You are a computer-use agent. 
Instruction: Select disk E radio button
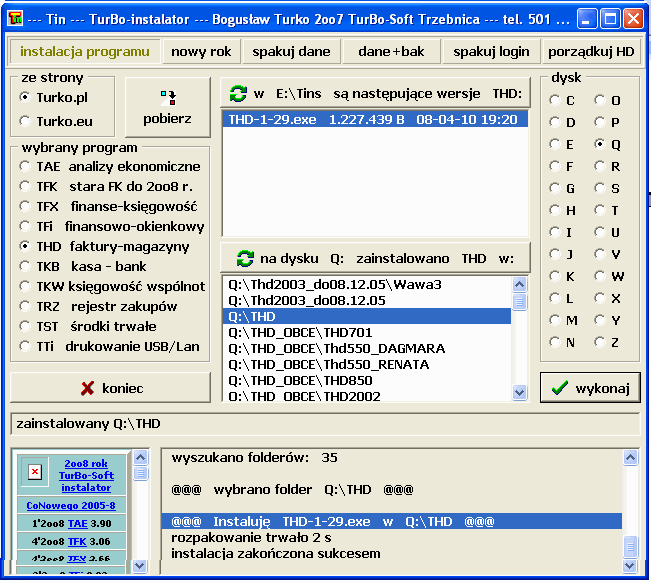click(555, 144)
